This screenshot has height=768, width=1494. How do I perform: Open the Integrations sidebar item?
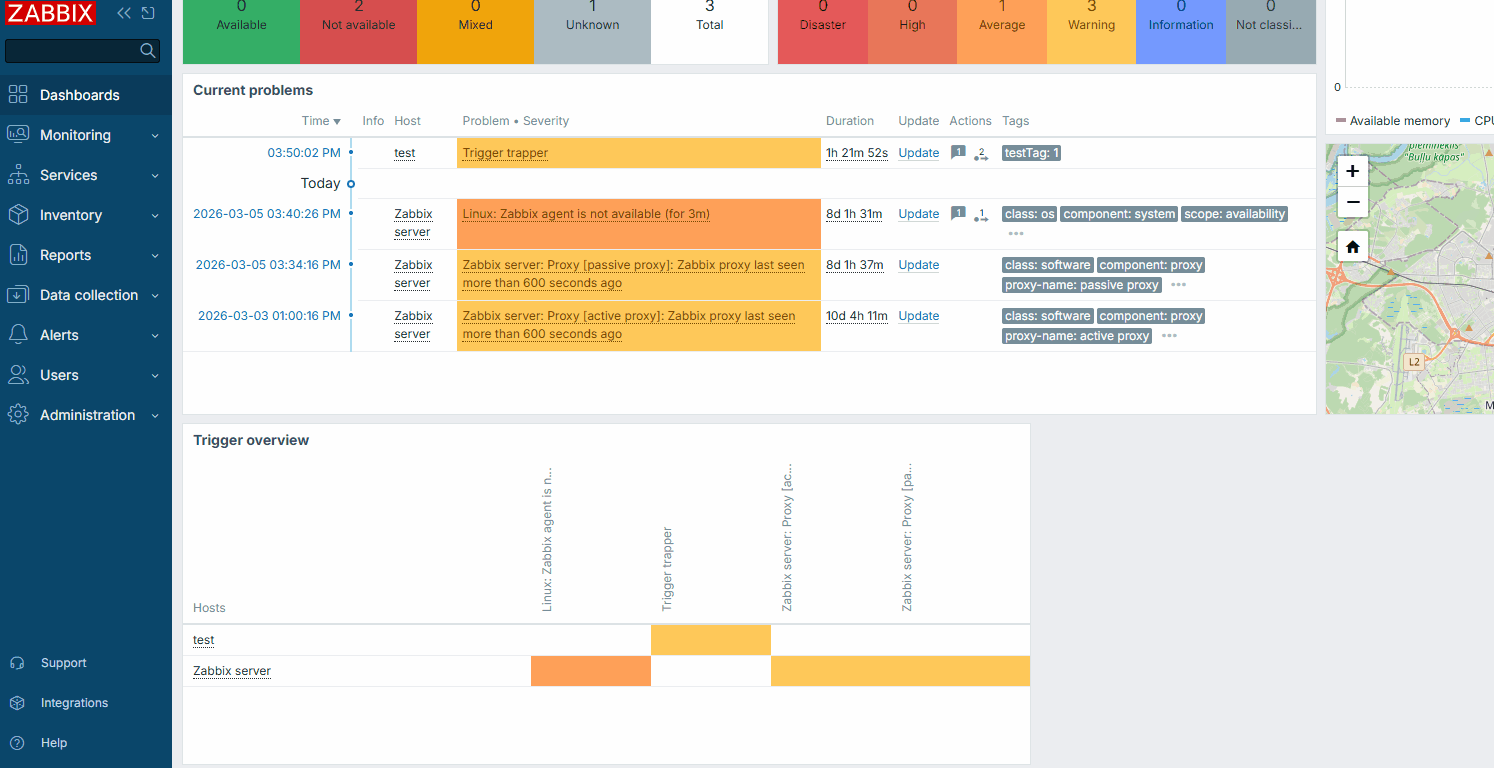[x=74, y=703]
